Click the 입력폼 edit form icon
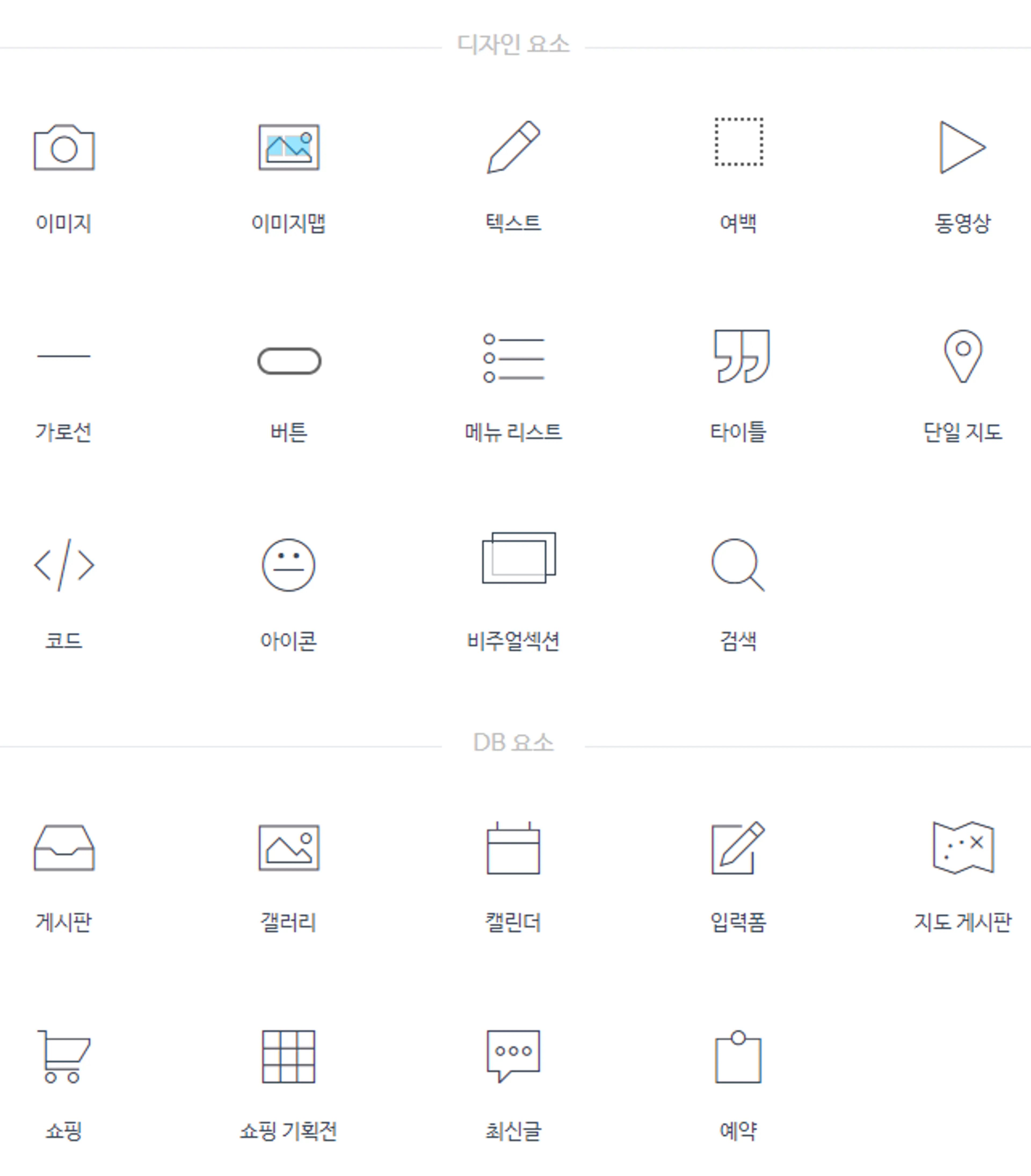The image size is (1031, 1176). click(x=738, y=847)
